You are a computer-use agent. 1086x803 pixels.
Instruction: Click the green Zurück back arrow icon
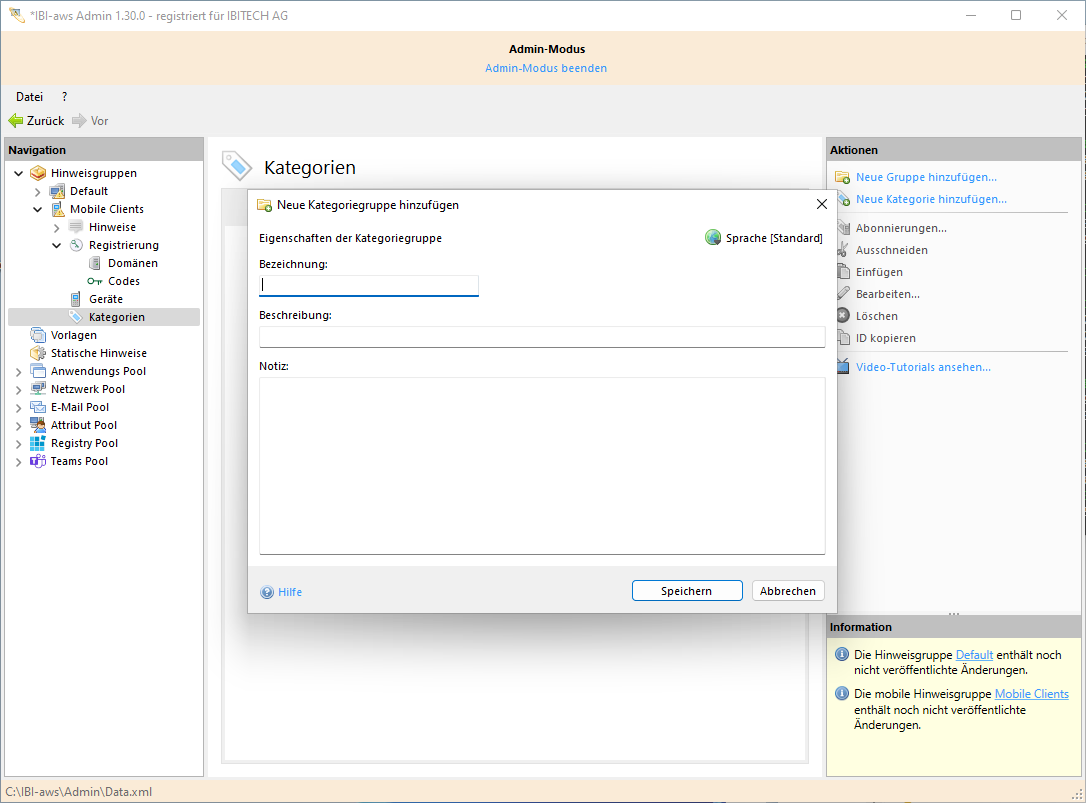(16, 121)
